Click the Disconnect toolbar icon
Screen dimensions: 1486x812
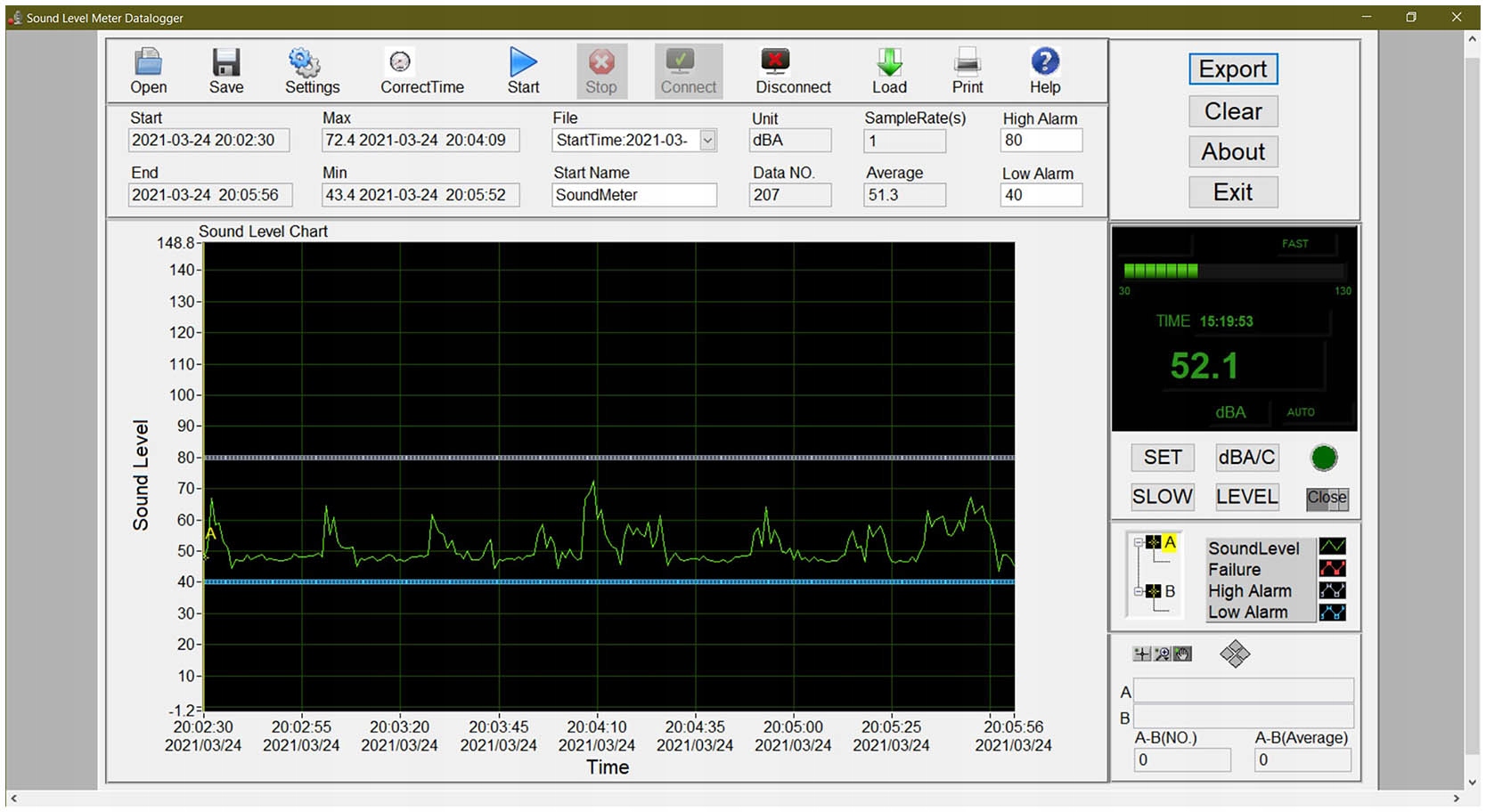pos(775,61)
